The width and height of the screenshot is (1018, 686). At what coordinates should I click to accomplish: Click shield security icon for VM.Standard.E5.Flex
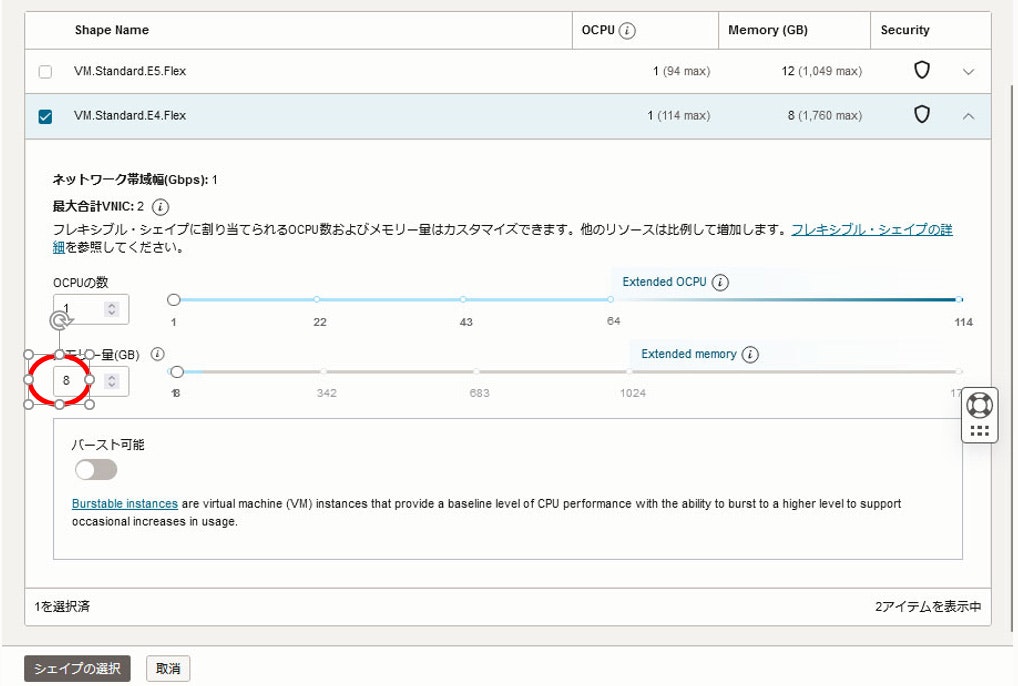tap(922, 70)
